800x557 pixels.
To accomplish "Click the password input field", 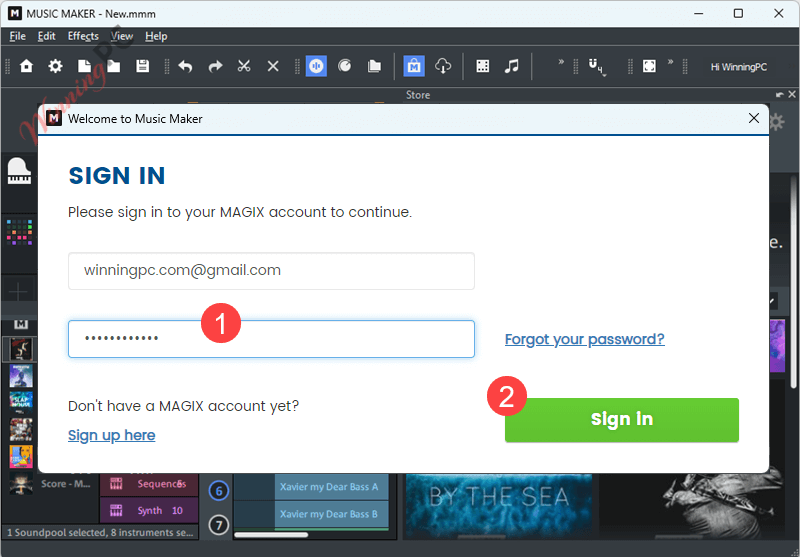I will click(x=271, y=339).
